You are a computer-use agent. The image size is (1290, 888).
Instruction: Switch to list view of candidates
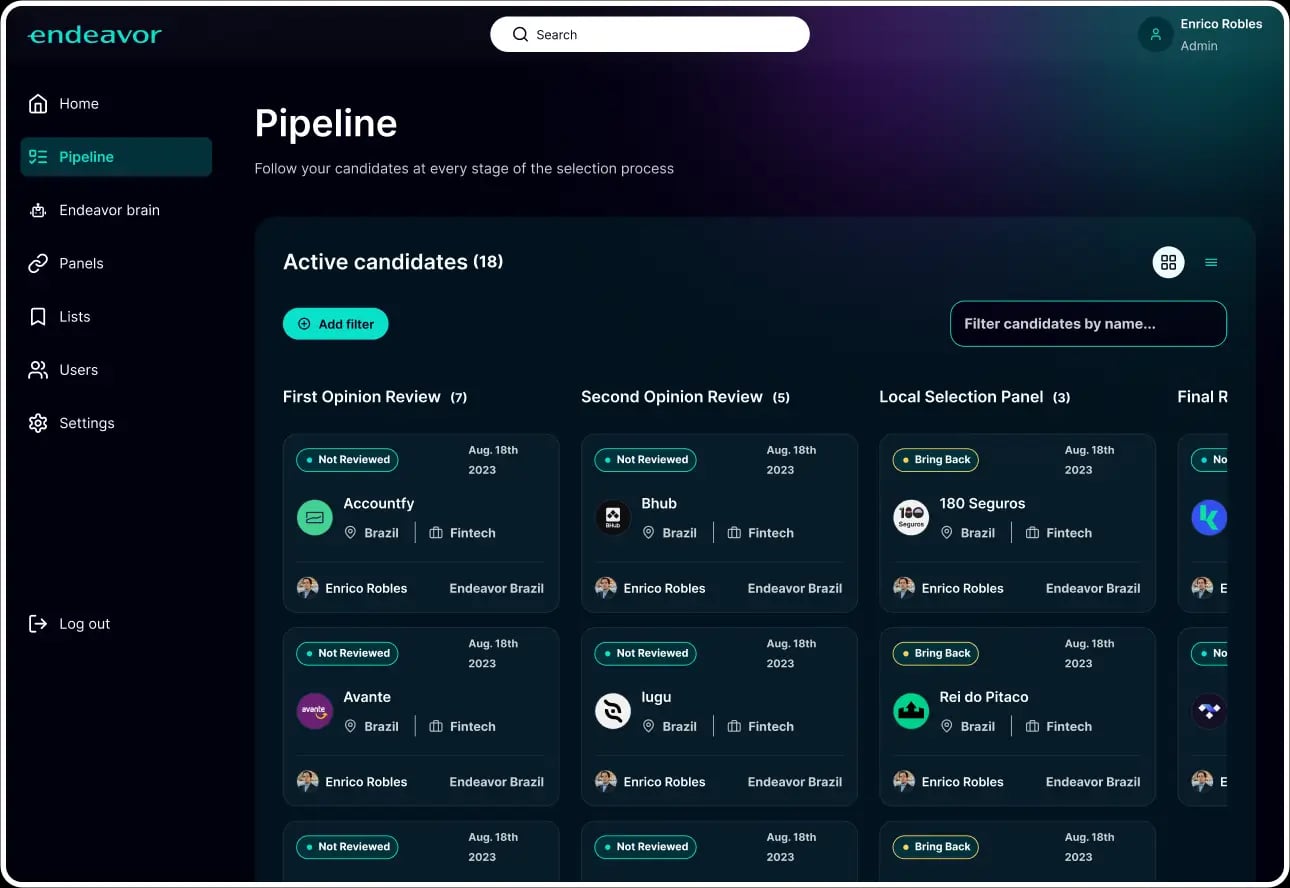click(x=1211, y=262)
